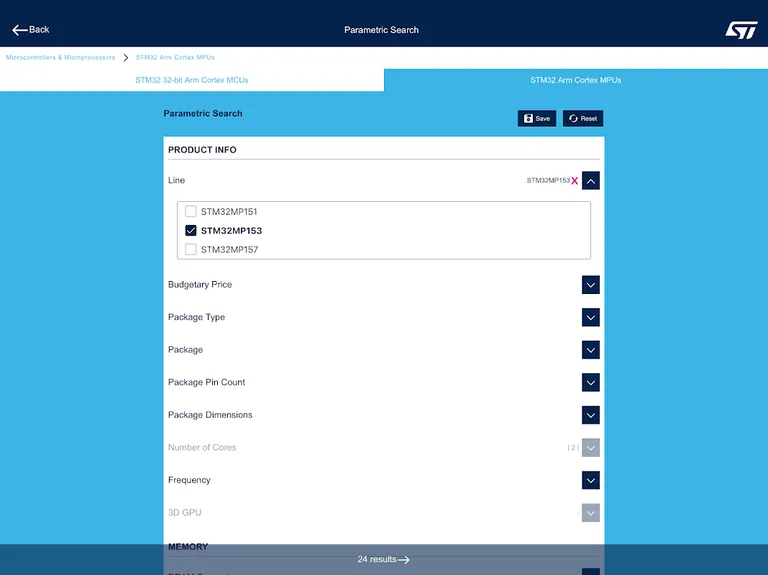Expand the Package Type filter

591,317
